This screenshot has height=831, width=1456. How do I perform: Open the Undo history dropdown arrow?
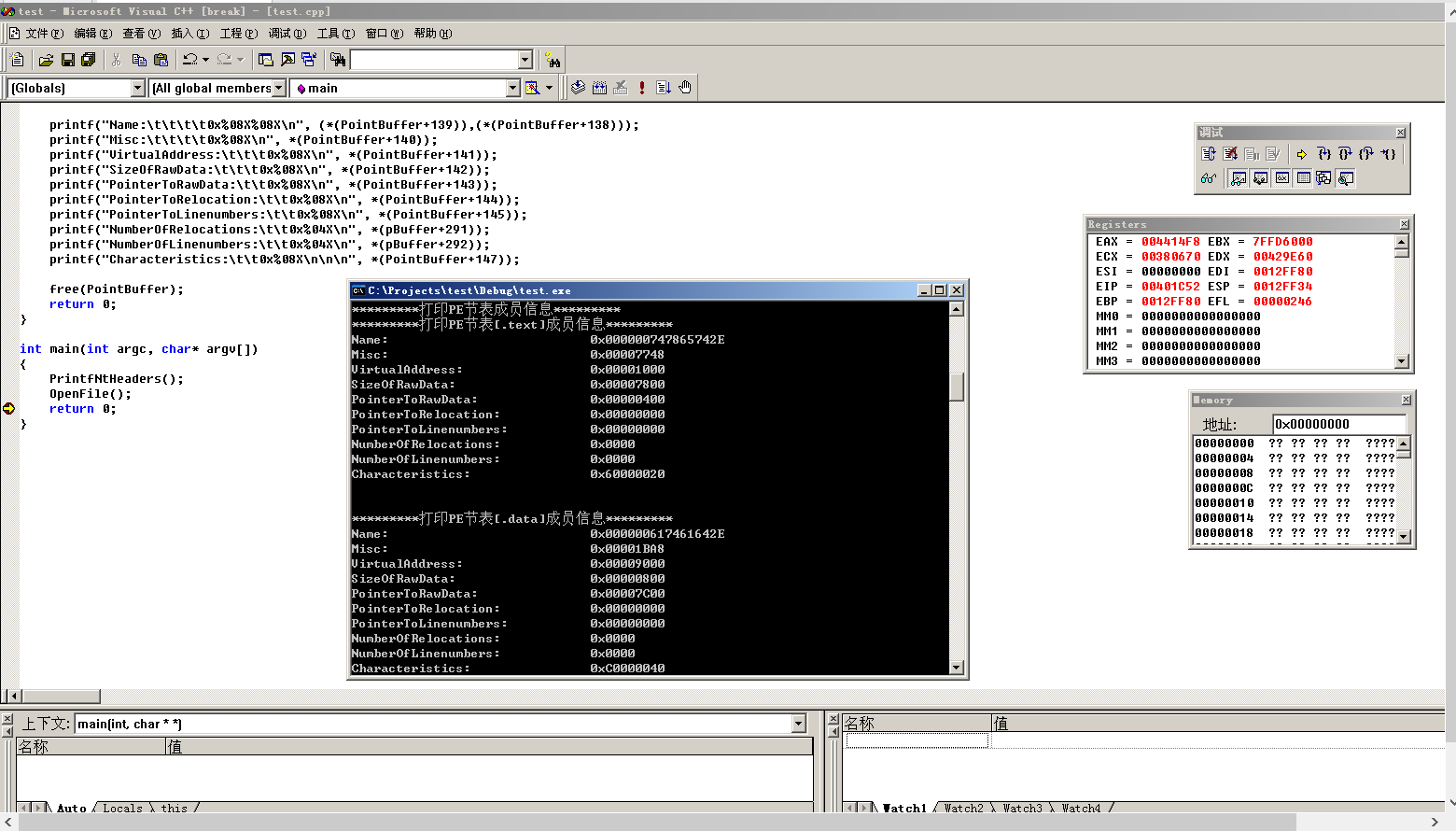(x=205, y=60)
